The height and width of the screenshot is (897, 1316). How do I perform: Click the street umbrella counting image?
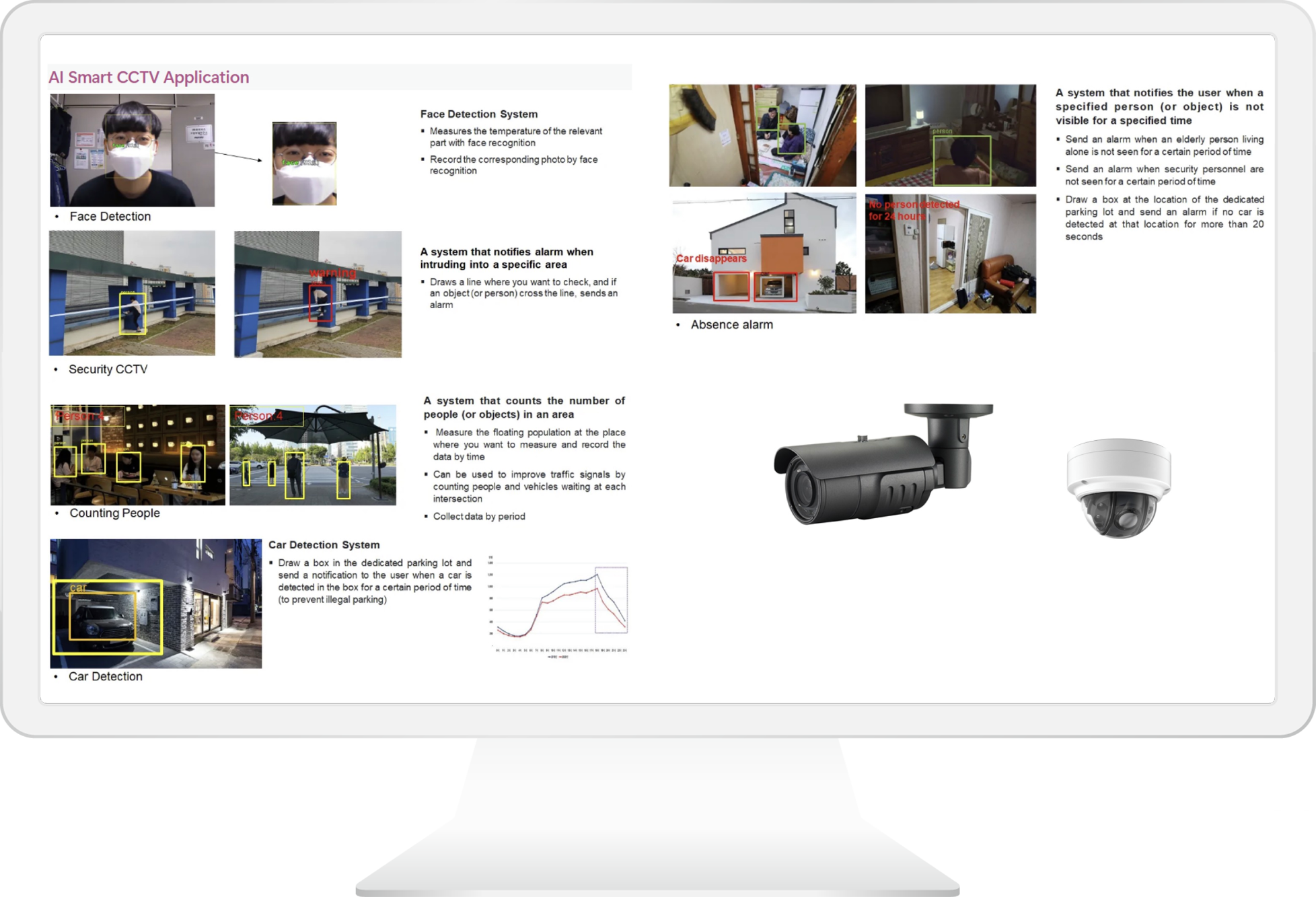[313, 455]
